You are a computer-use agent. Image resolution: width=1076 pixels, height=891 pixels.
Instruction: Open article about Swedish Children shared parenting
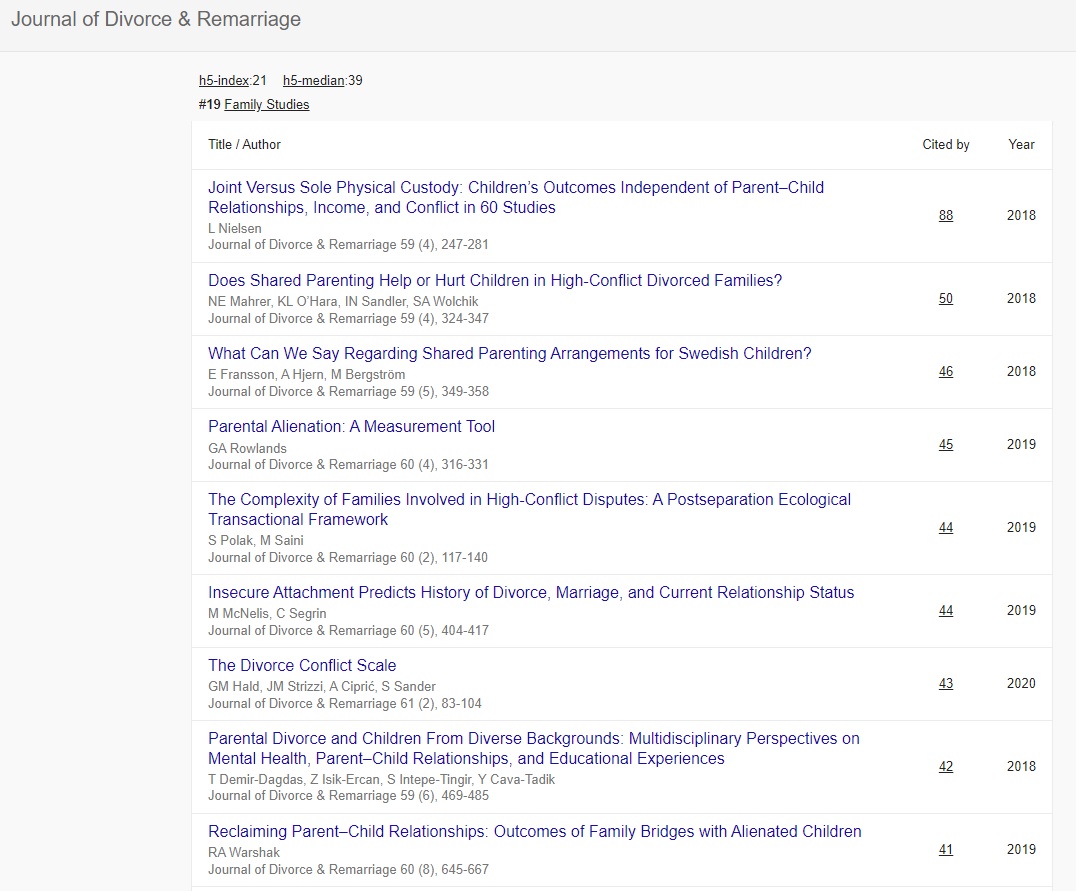pos(509,354)
